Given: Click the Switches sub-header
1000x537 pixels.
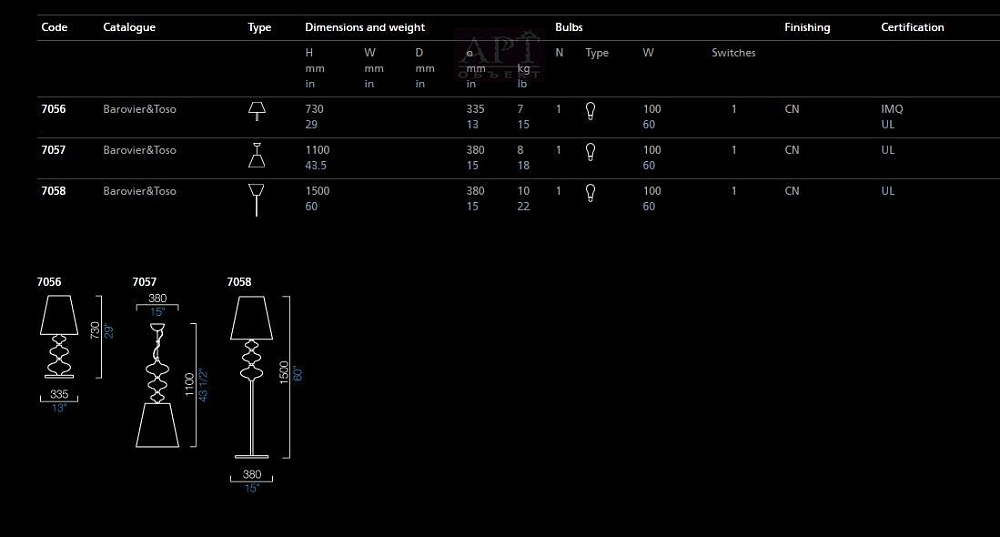Looking at the screenshot, I should tap(733, 53).
